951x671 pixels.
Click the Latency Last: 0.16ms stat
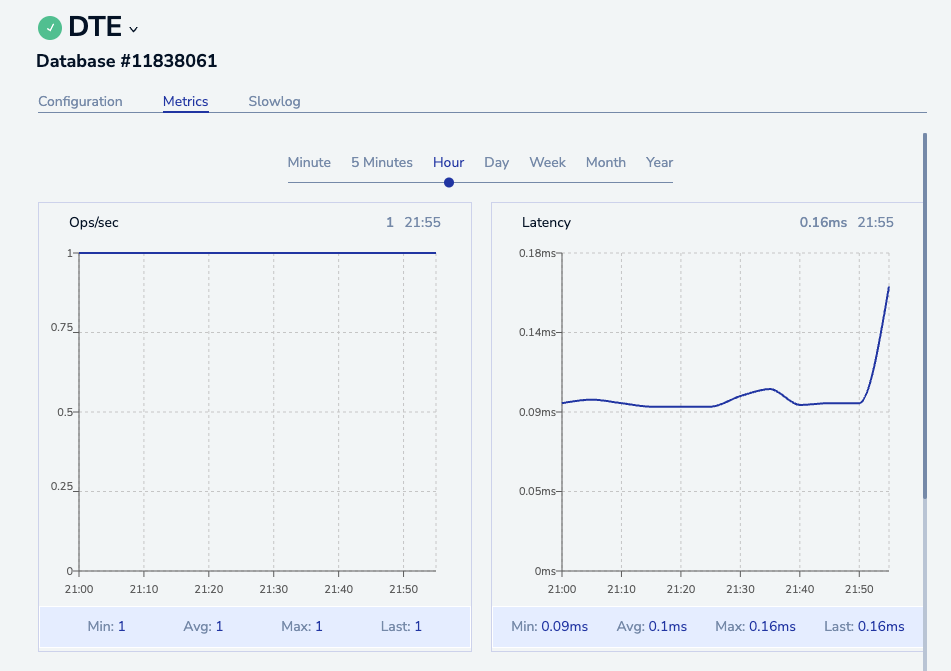coord(864,627)
